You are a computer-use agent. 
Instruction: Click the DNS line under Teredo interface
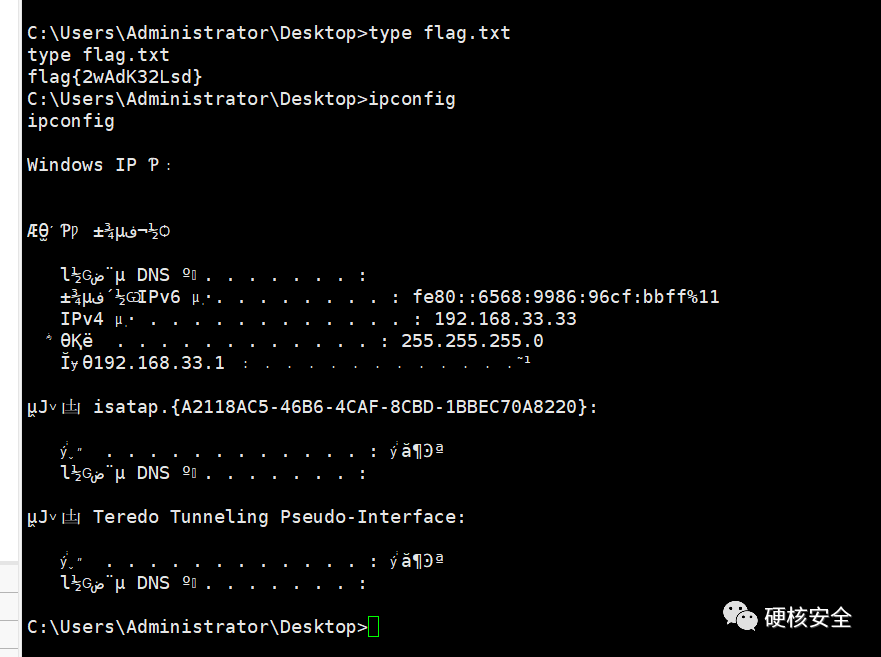(x=214, y=583)
